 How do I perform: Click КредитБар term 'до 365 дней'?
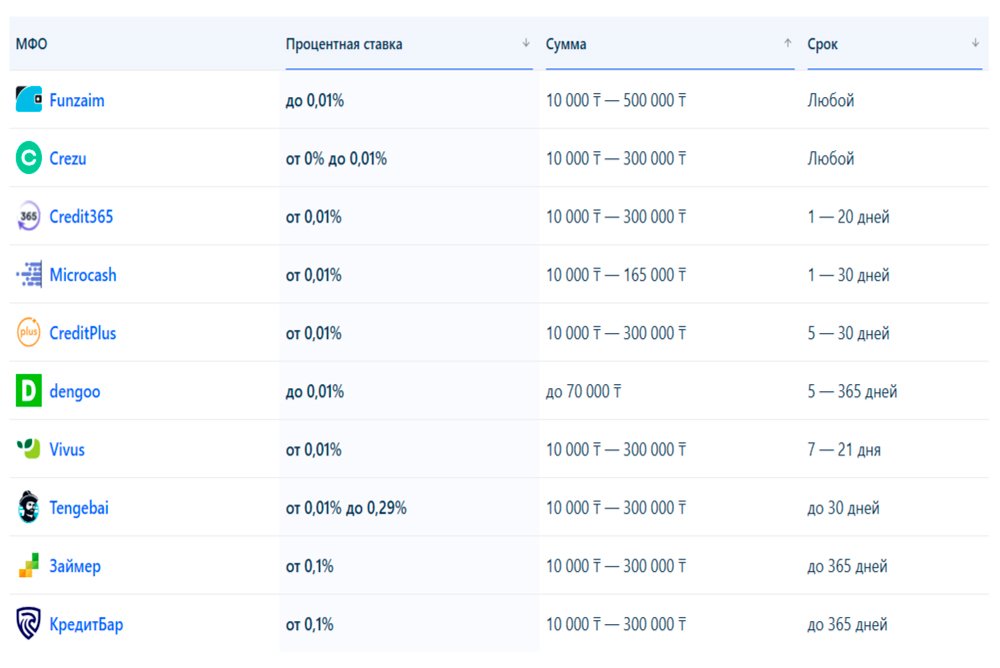pyautogui.click(x=847, y=624)
